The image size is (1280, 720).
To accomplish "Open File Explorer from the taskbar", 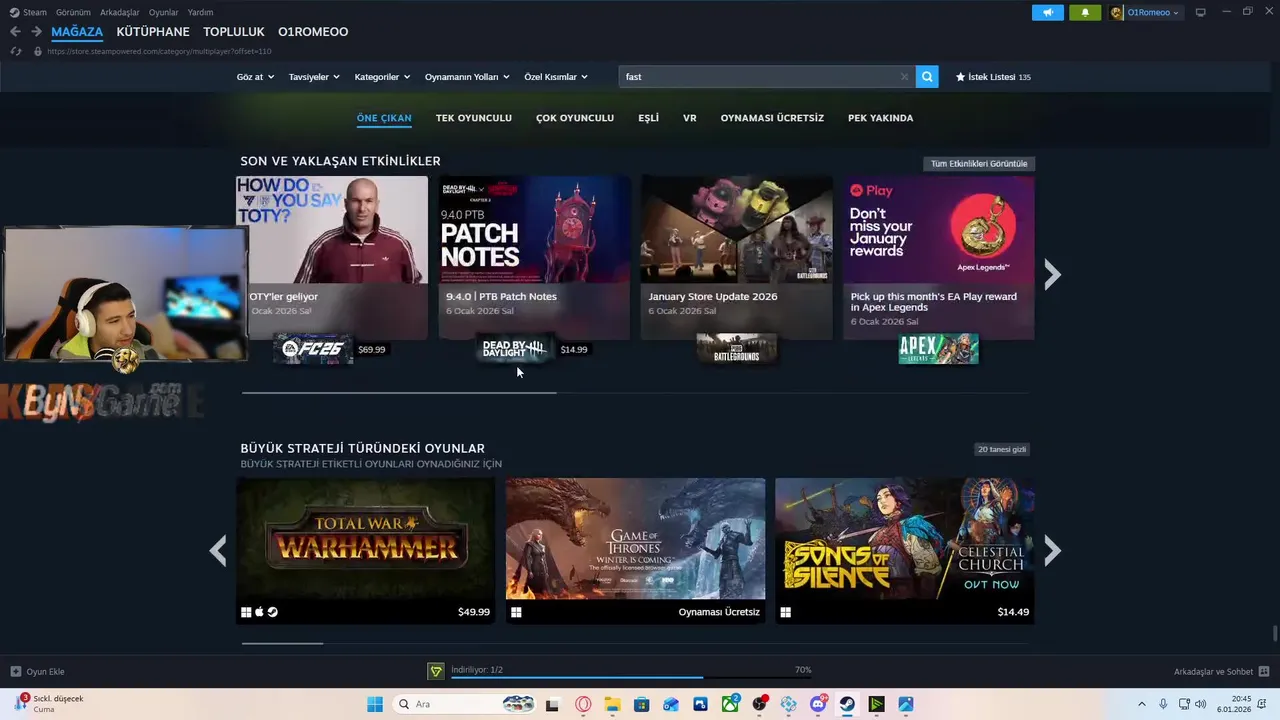I will pos(612,704).
